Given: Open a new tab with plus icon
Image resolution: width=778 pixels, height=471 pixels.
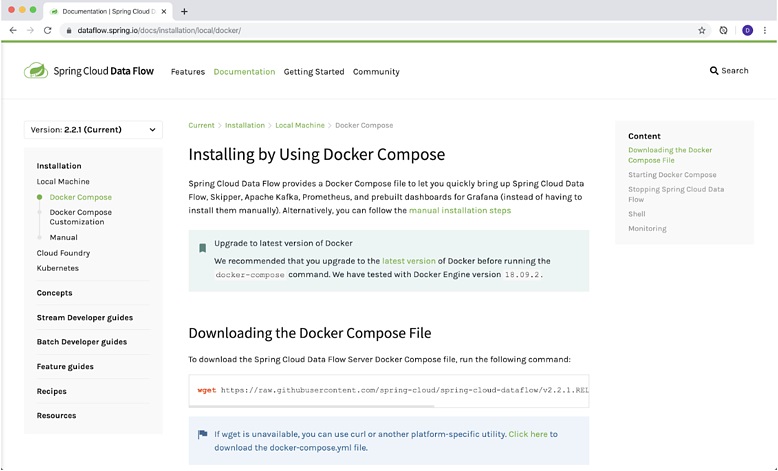Looking at the screenshot, I should 184,11.
